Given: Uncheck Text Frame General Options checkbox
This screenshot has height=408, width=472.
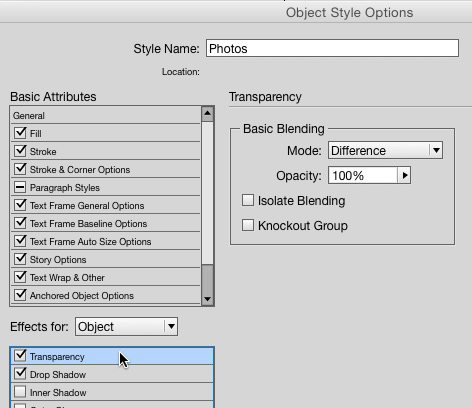Looking at the screenshot, I should pyautogui.click(x=20, y=205).
